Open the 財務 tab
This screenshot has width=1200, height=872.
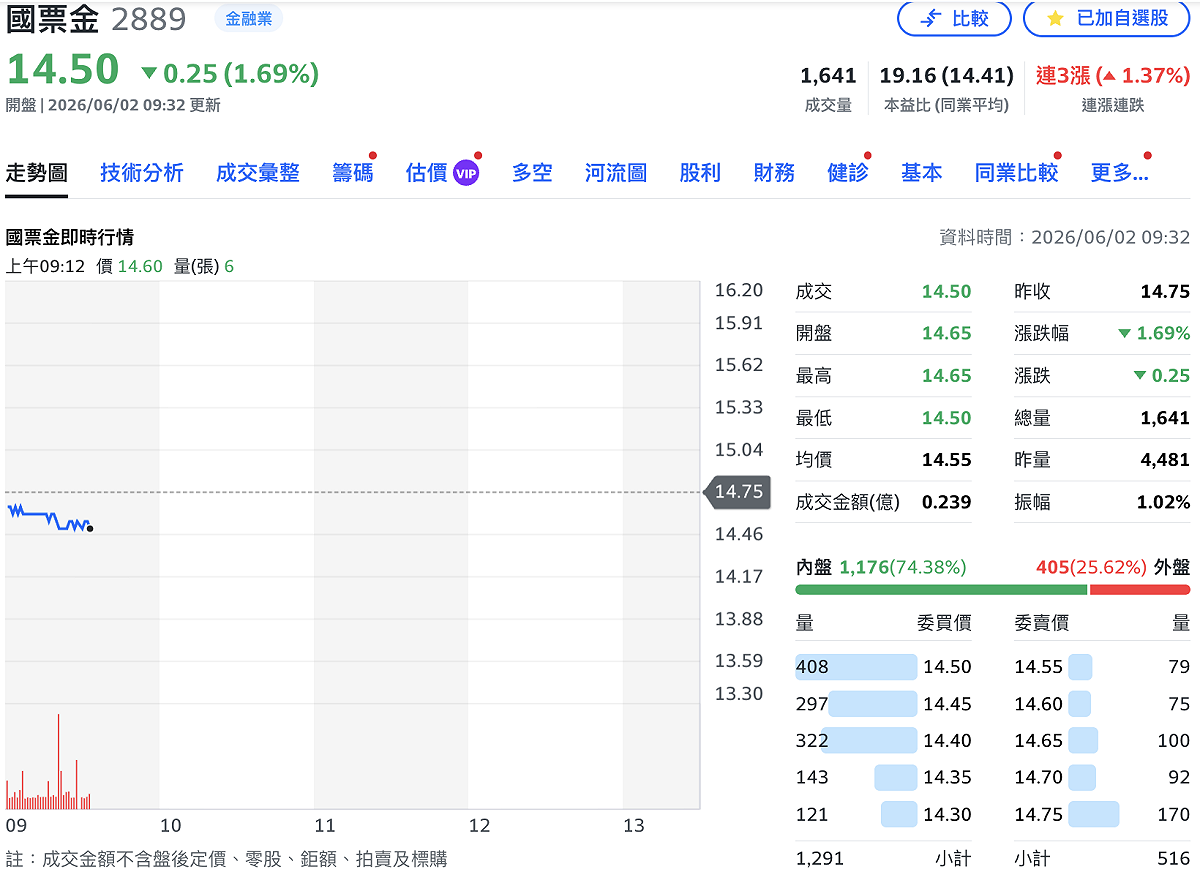pyautogui.click(x=774, y=173)
